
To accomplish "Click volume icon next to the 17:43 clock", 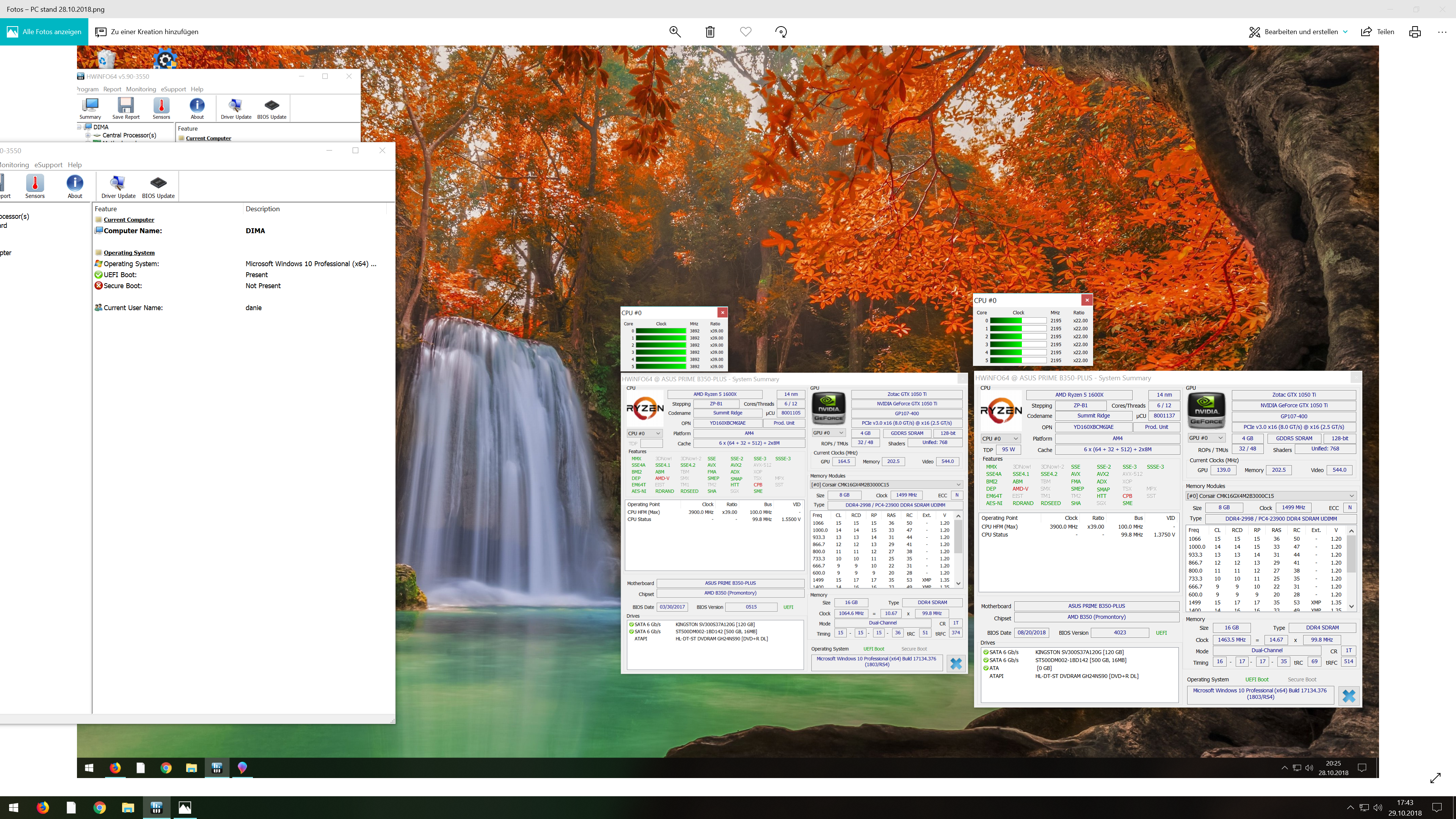I will 1378,808.
